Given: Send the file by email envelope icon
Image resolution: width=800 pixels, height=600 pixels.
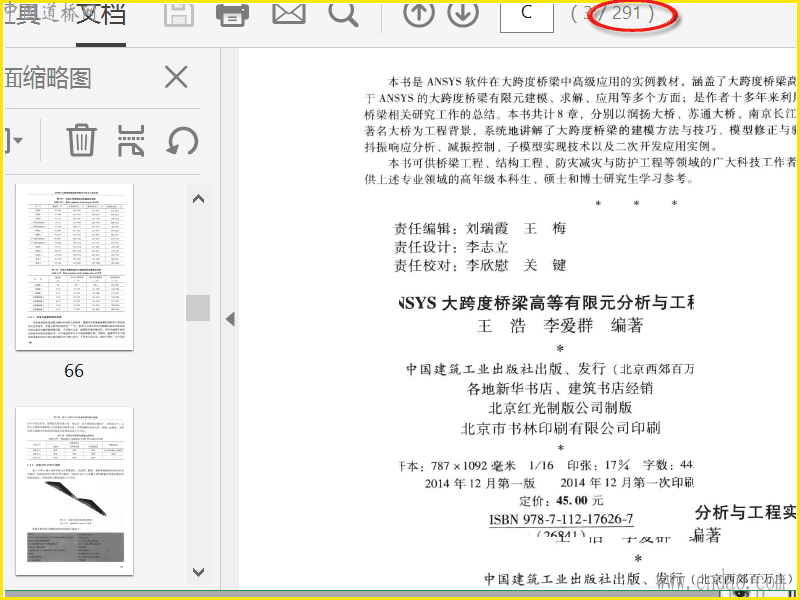Looking at the screenshot, I should (289, 14).
